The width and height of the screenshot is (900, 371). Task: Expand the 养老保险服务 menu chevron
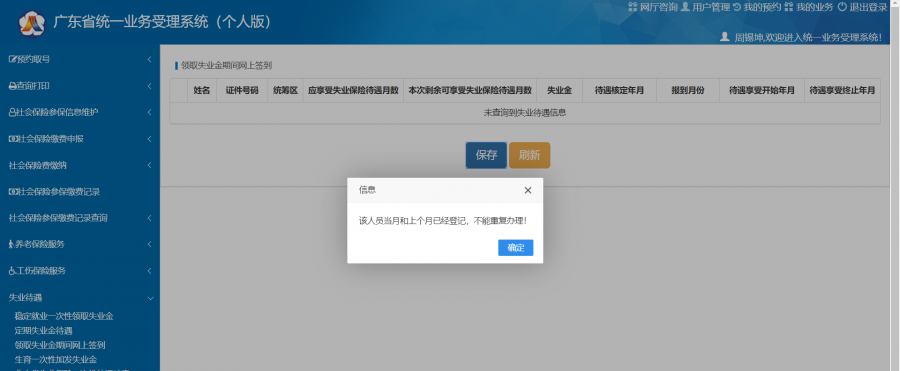coord(149,244)
